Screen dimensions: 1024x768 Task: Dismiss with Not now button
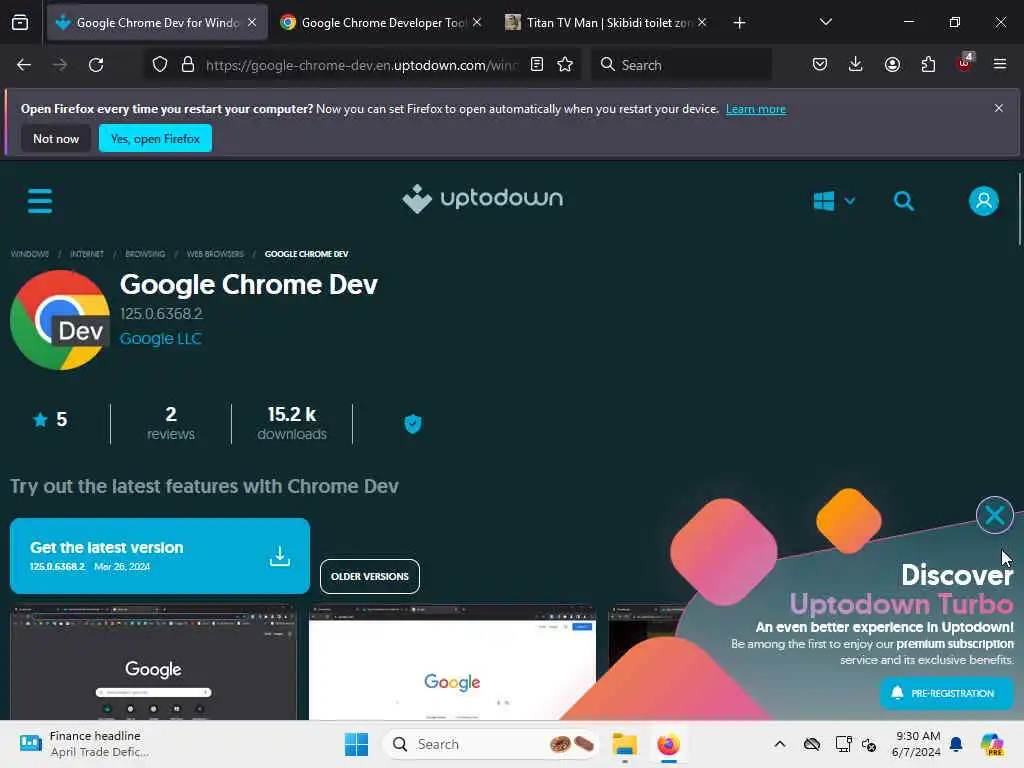56,138
